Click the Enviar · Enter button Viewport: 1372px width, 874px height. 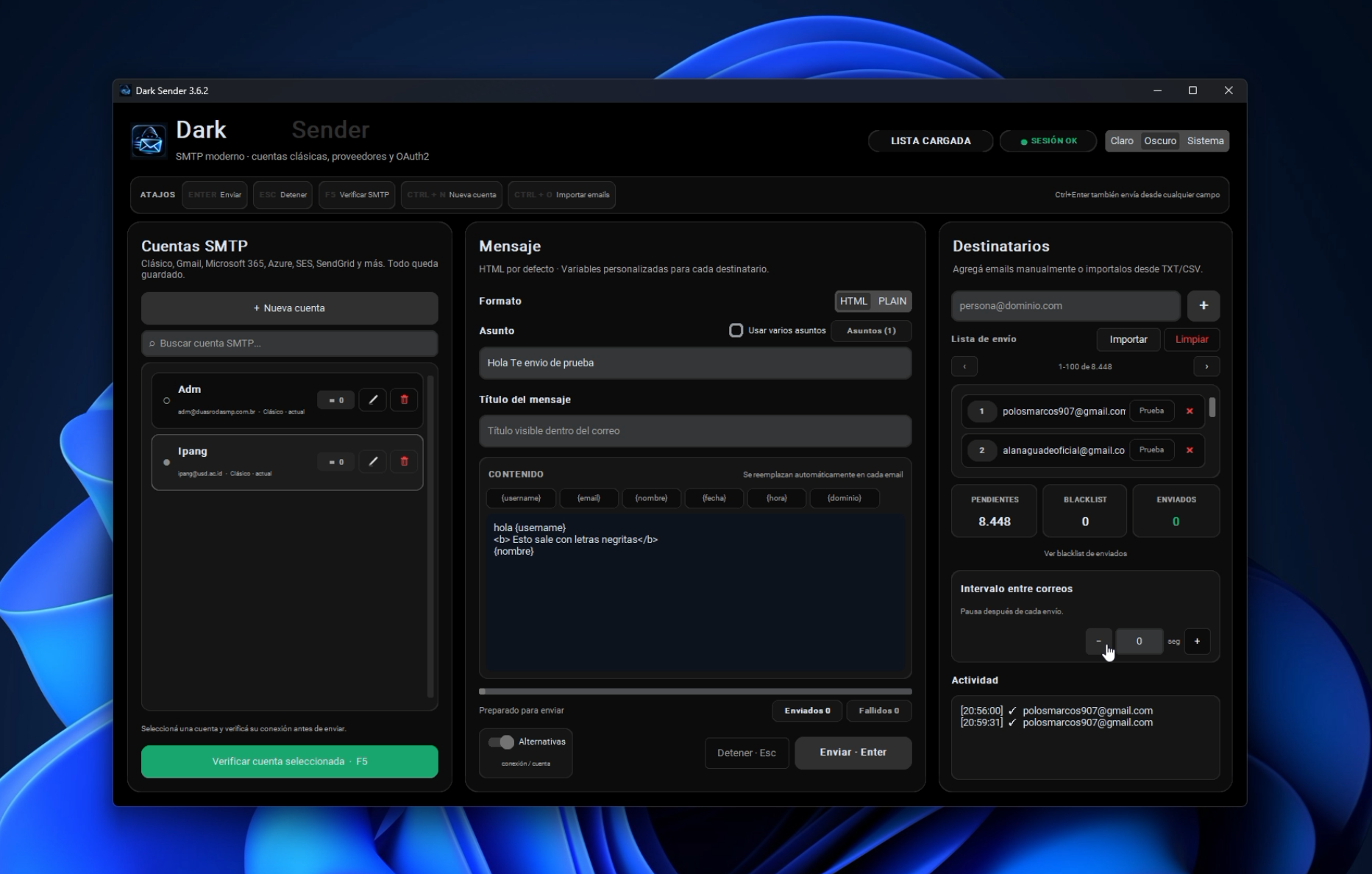(853, 753)
